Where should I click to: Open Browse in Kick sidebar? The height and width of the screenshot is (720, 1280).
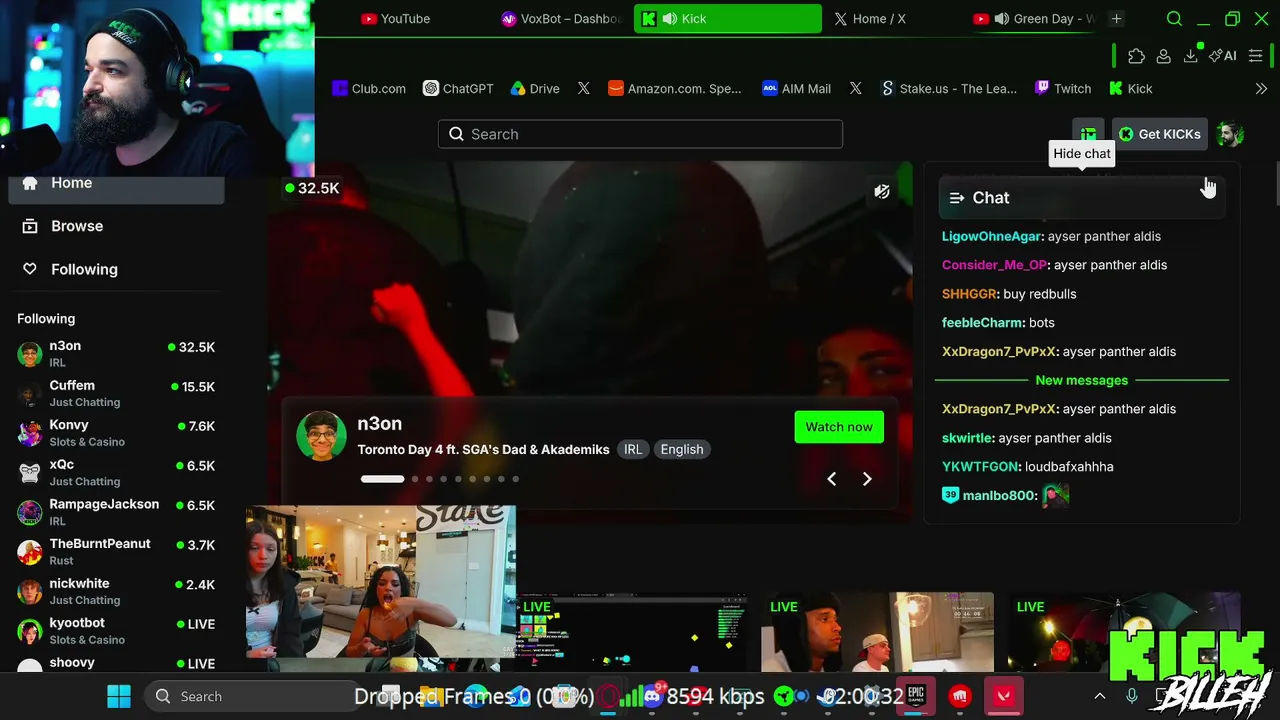pyautogui.click(x=116, y=226)
